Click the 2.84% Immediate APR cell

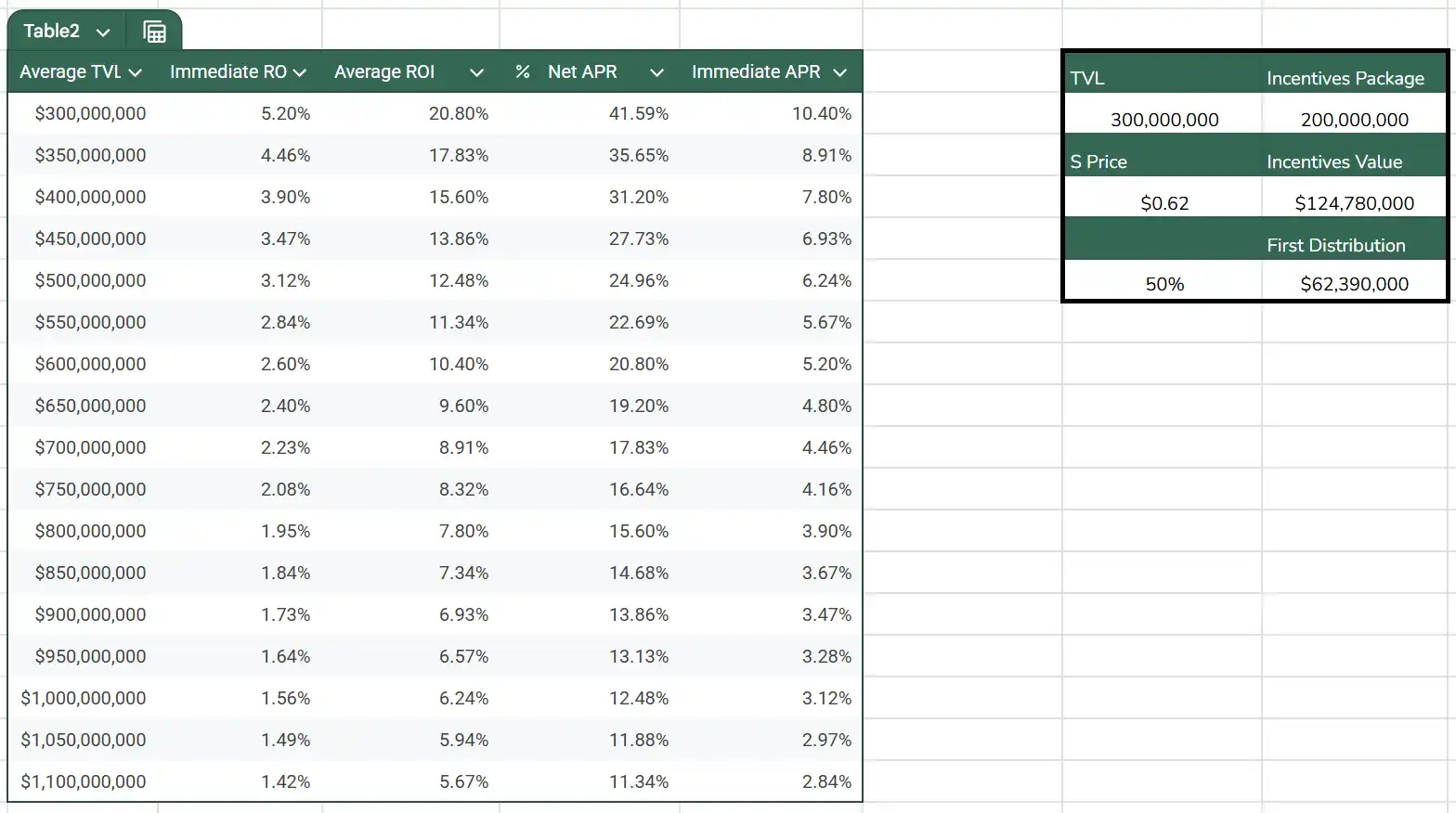(826, 781)
